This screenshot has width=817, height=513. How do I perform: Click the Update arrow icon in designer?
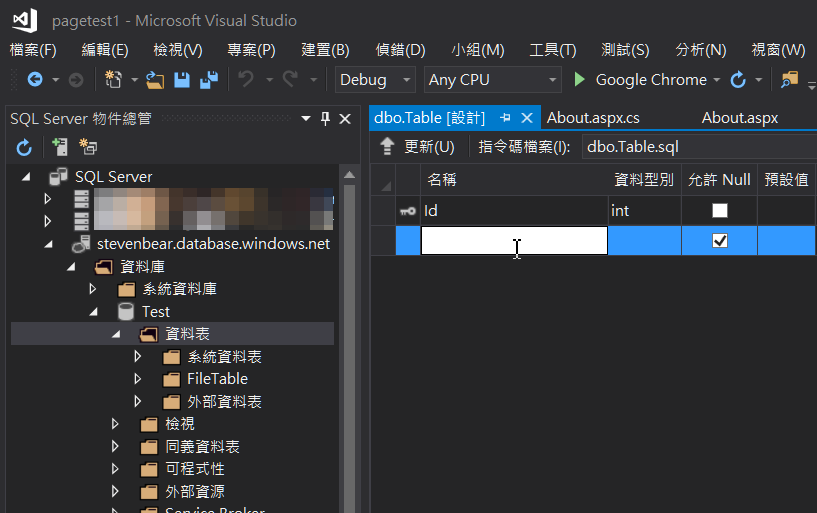point(387,147)
